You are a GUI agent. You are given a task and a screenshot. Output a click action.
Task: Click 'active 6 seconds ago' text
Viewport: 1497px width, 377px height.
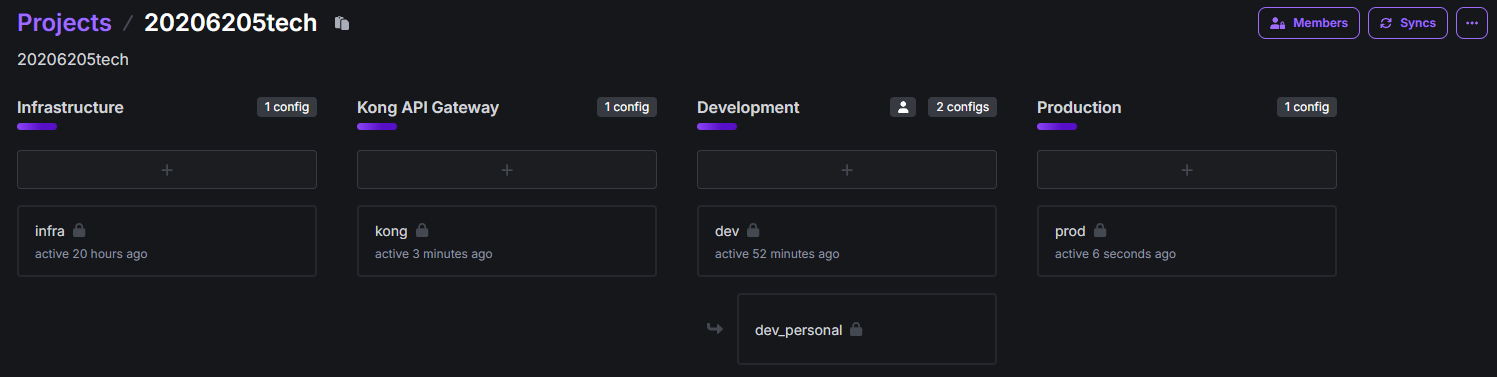coord(1115,254)
